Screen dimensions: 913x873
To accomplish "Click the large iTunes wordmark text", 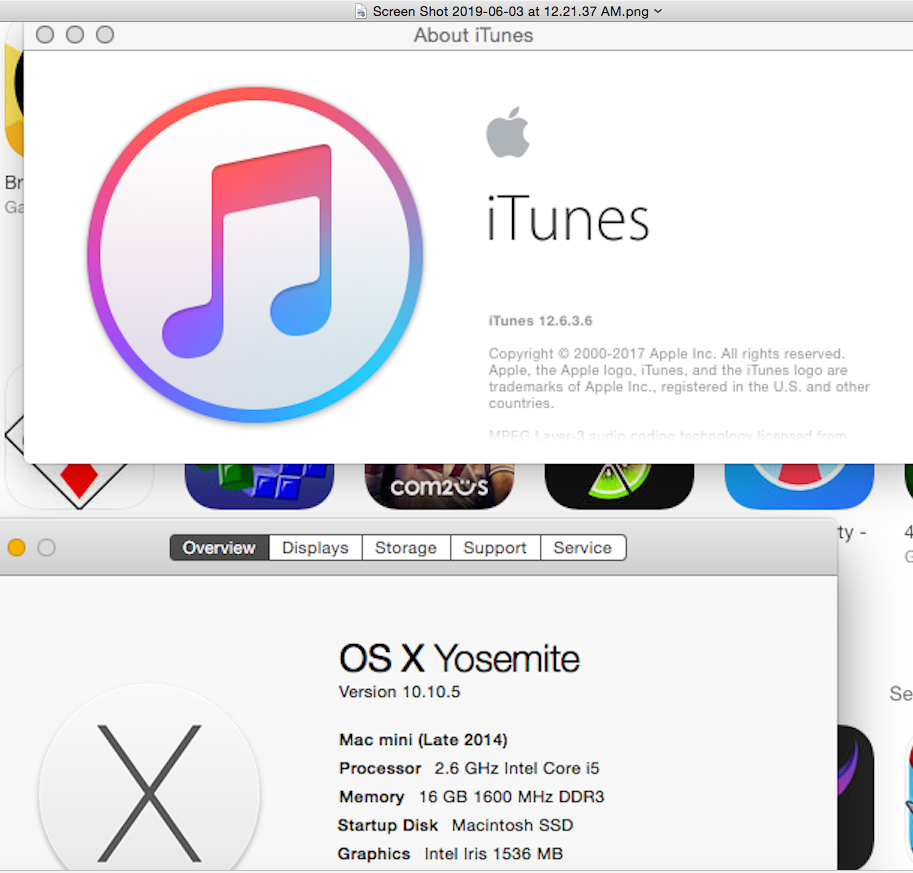I will coord(568,218).
